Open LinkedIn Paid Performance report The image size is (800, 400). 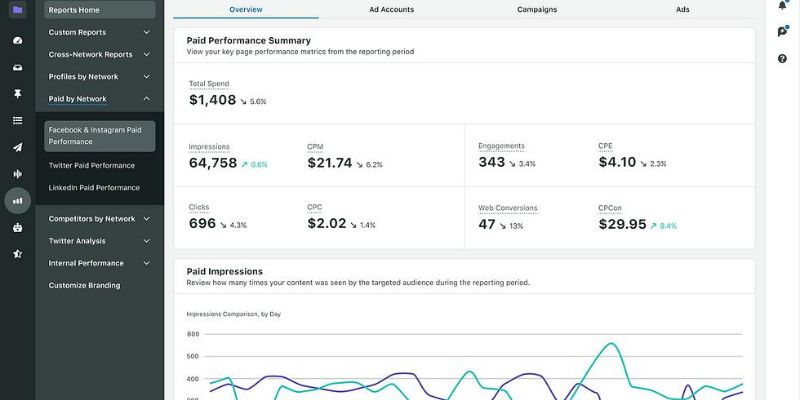pyautogui.click(x=94, y=188)
